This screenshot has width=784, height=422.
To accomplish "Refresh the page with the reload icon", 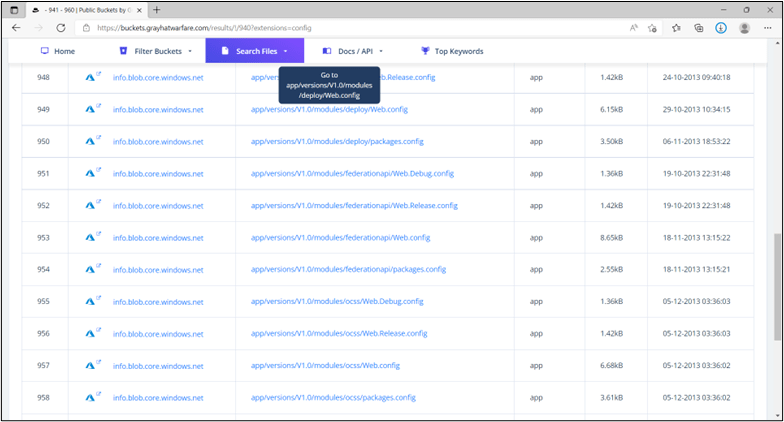I will coord(61,28).
